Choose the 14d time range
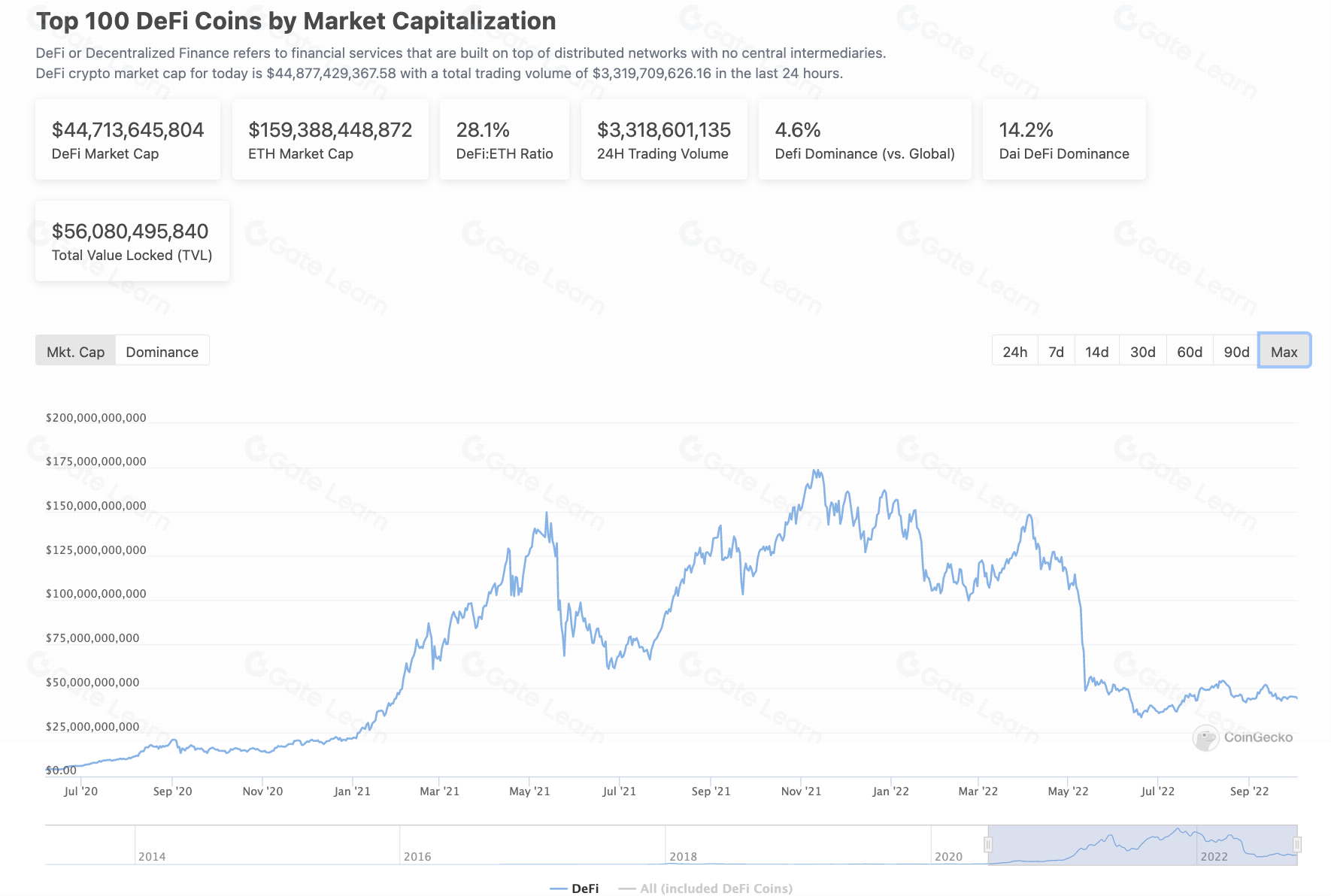The width and height of the screenshot is (1331, 896). [x=1096, y=352]
